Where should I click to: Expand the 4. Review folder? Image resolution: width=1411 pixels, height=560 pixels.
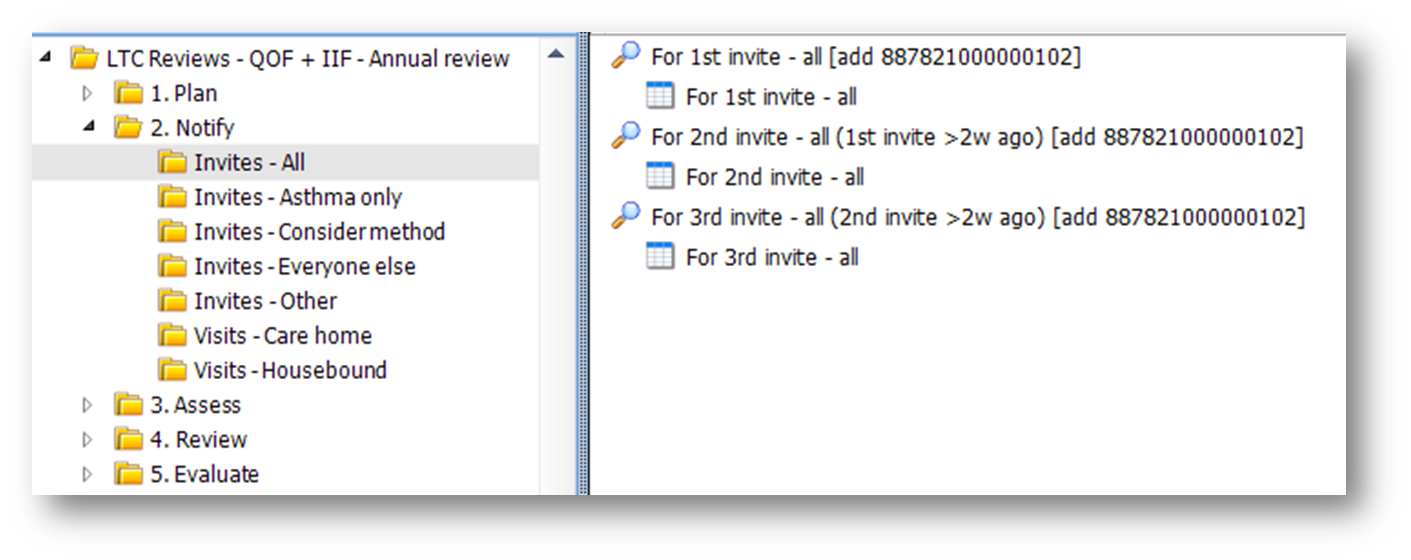click(x=87, y=439)
